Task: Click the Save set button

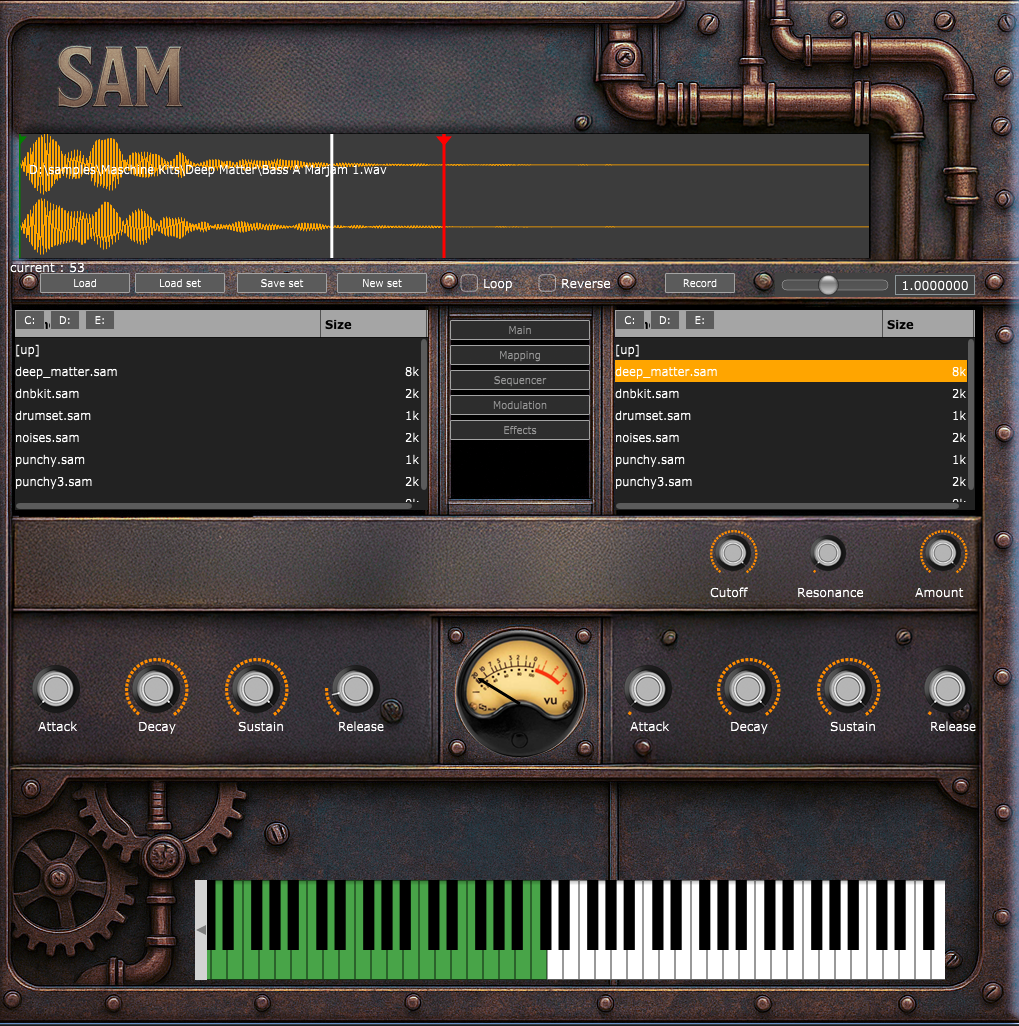Action: tap(281, 283)
